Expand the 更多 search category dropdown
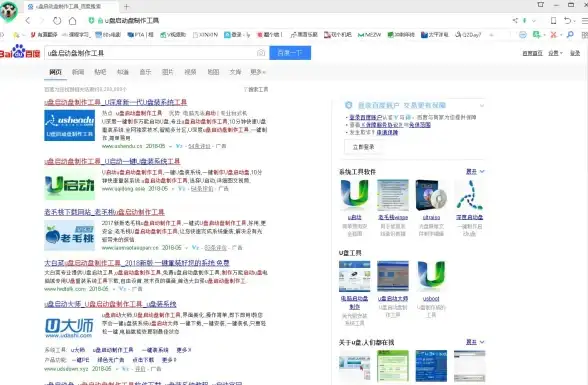Viewport: 588px width, 385px height. [258, 72]
